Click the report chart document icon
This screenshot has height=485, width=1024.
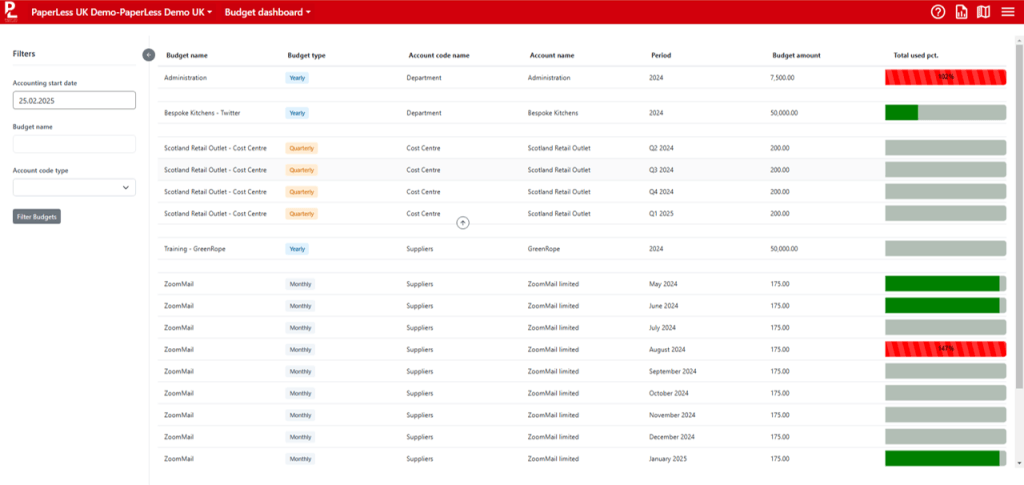click(961, 12)
